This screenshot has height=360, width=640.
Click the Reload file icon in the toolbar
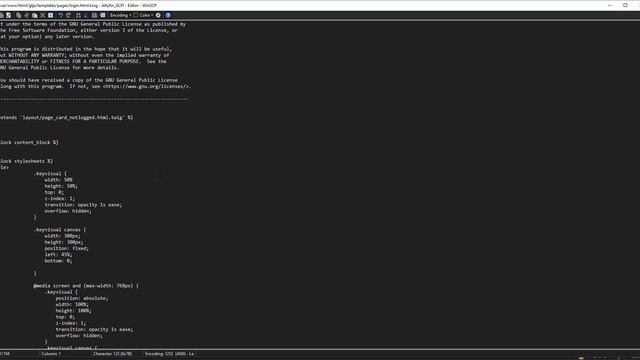(x=8, y=15)
